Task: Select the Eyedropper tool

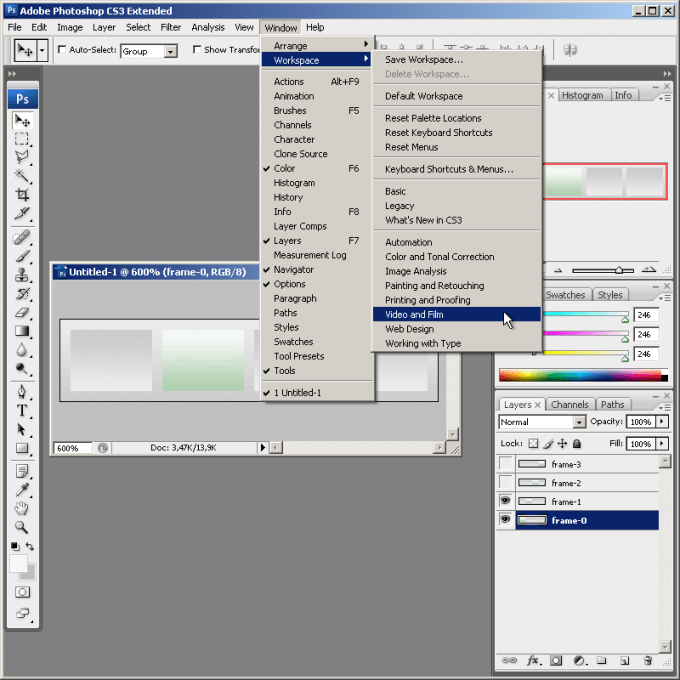Action: (x=22, y=490)
